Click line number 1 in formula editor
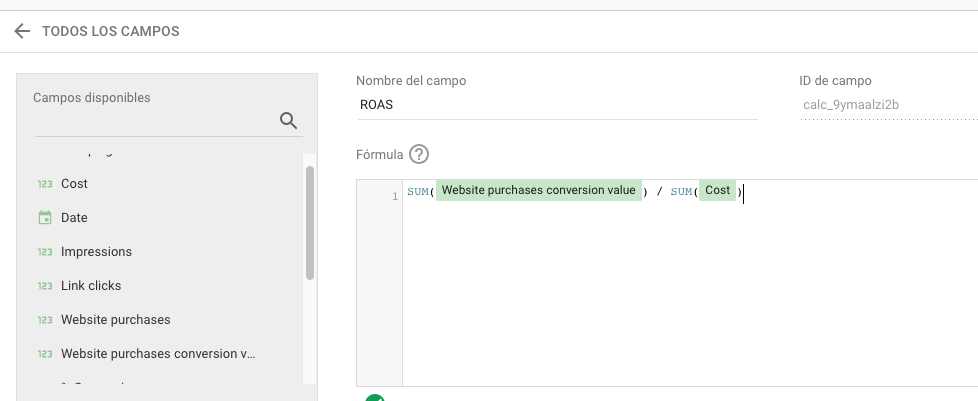 [x=395, y=197]
